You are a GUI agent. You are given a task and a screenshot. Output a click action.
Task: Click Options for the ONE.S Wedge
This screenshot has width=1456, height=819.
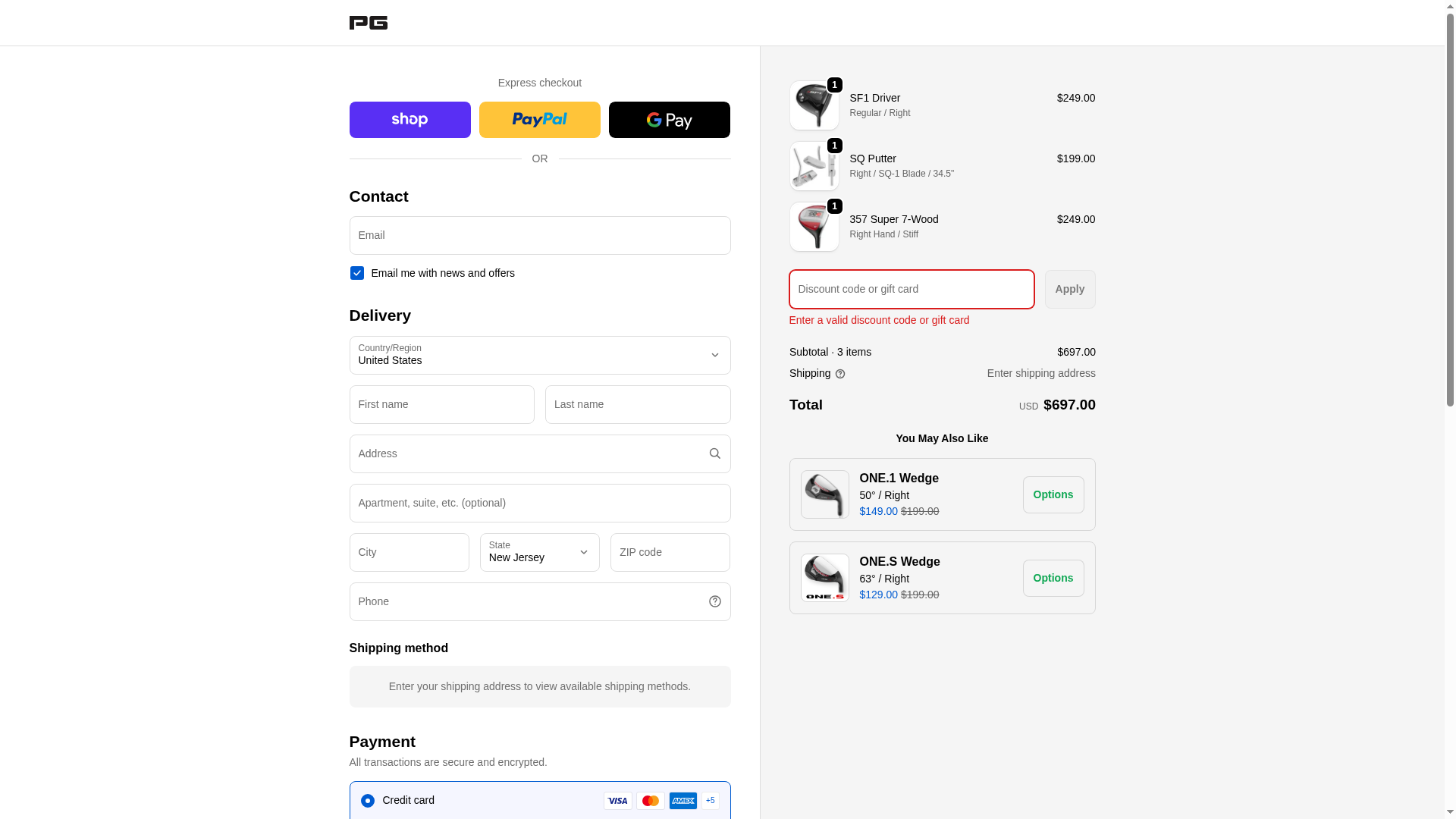[1053, 578]
